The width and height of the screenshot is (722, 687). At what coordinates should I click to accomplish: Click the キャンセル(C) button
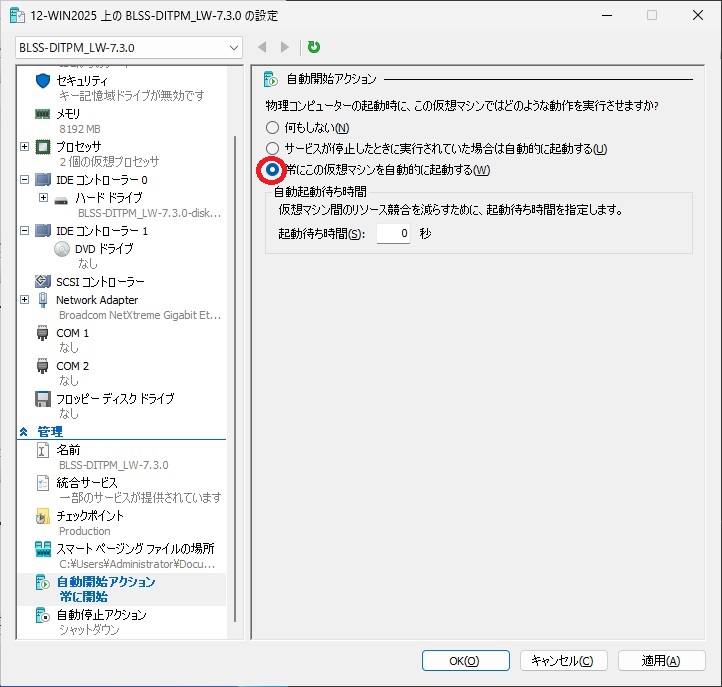coord(564,661)
